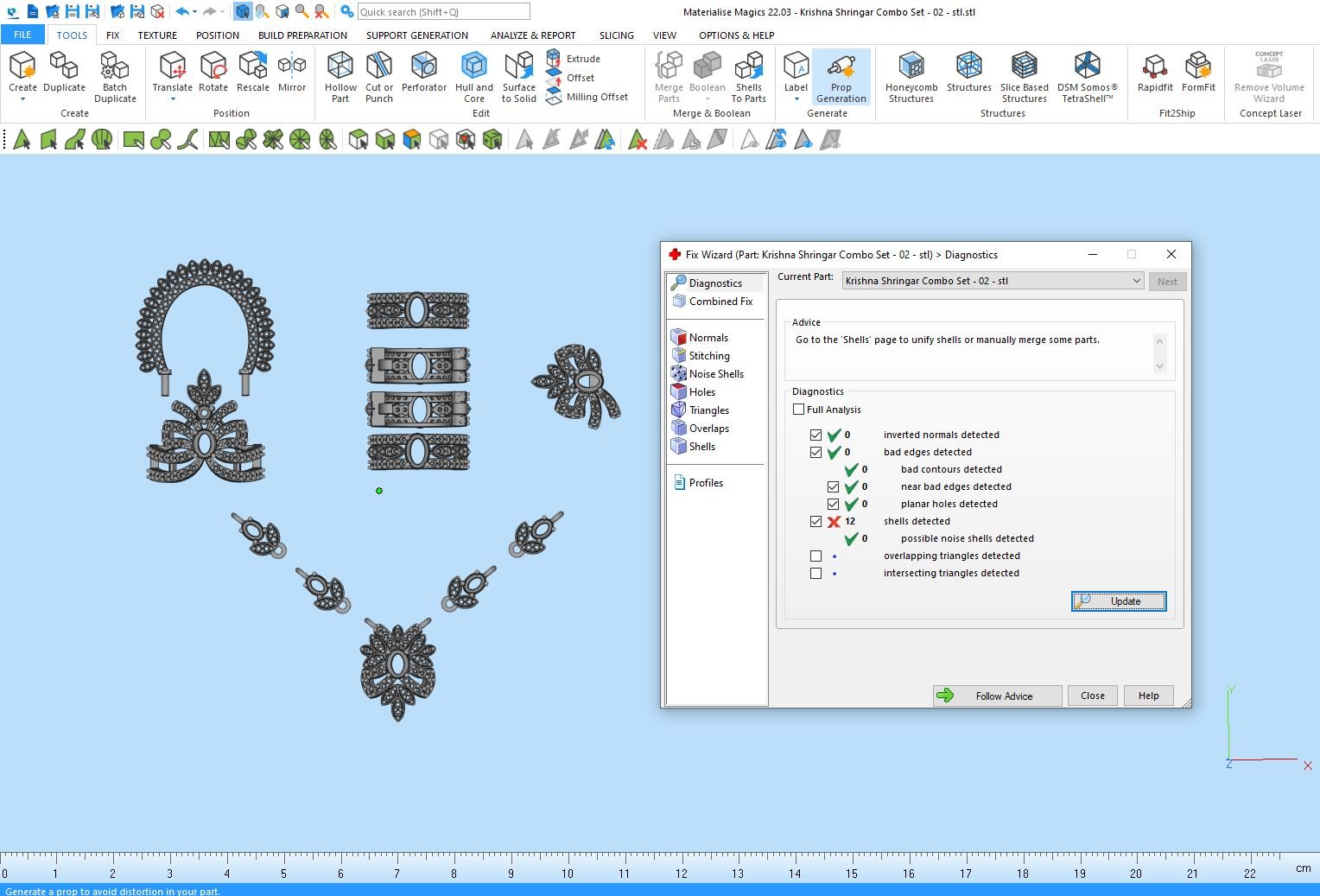Select the Shells To Parts tool
The width and height of the screenshot is (1320, 896).
pyautogui.click(x=748, y=67)
